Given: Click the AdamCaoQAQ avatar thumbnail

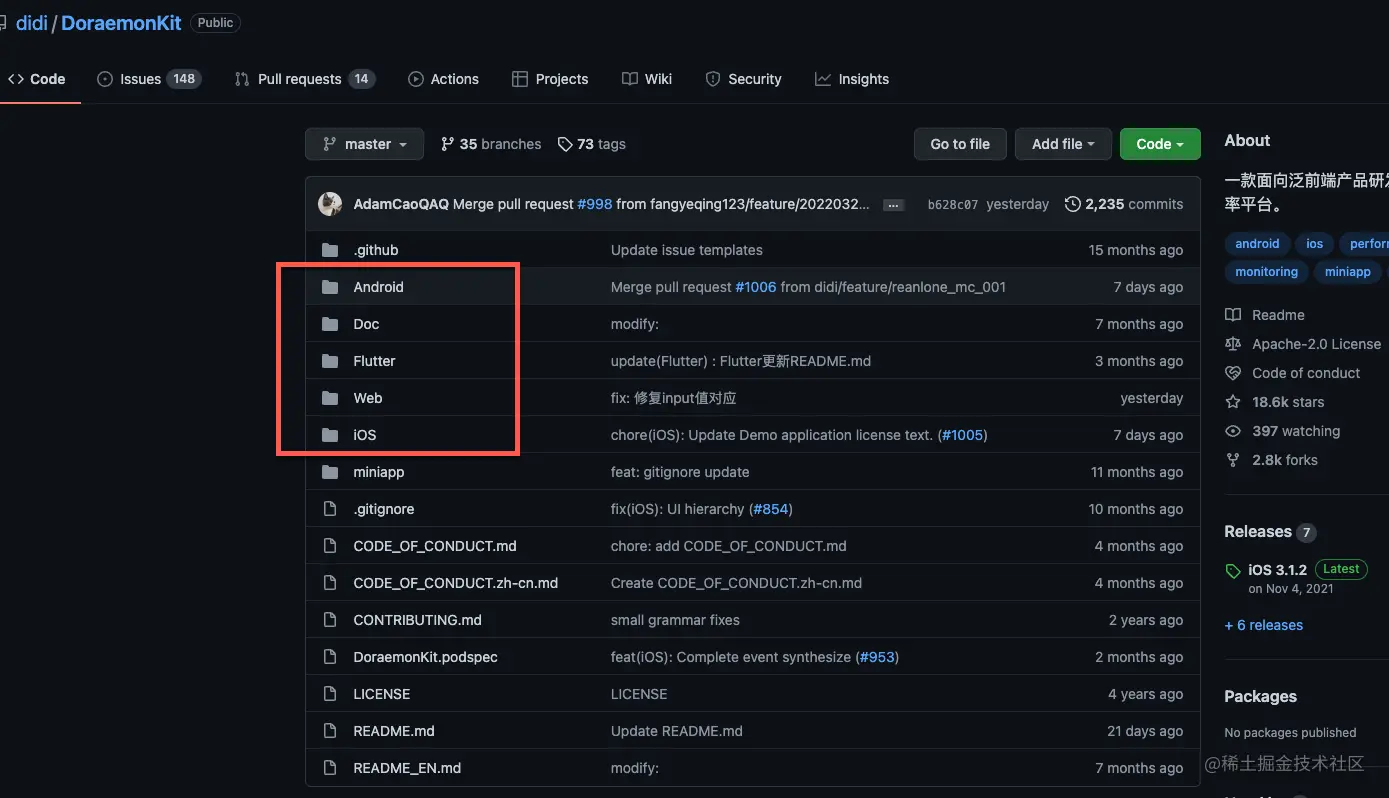Looking at the screenshot, I should (x=330, y=204).
